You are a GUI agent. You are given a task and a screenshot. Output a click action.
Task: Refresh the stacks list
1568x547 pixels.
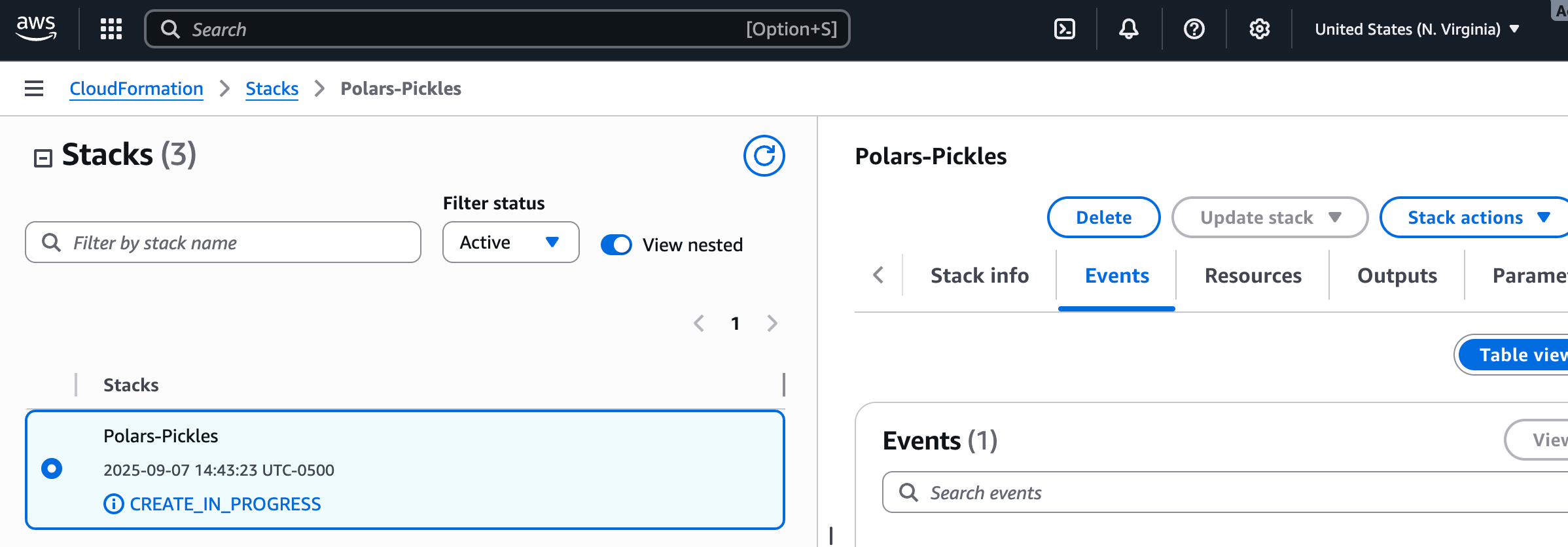(764, 156)
